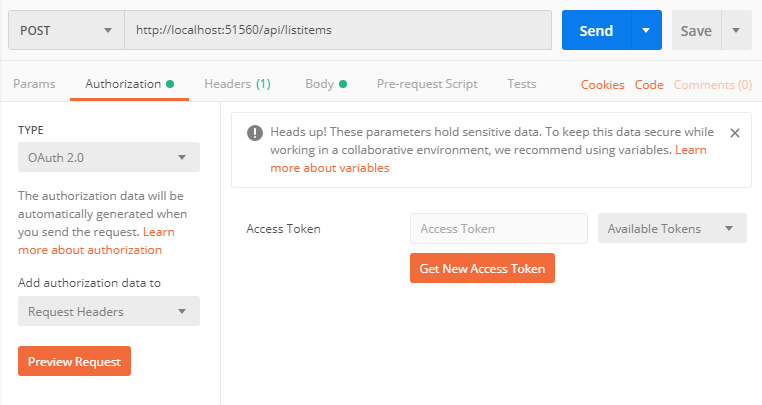Select the Authorization tab
The height and width of the screenshot is (405, 762).
tap(123, 84)
